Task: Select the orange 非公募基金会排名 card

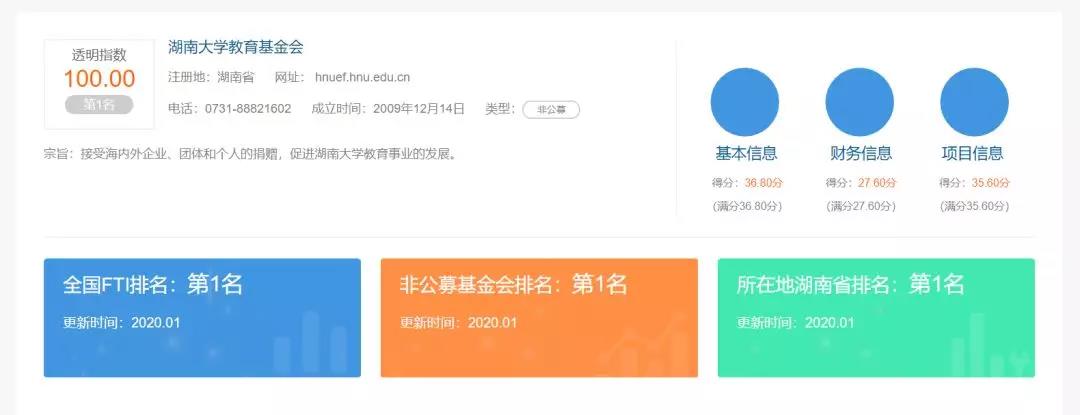Action: 539,318
